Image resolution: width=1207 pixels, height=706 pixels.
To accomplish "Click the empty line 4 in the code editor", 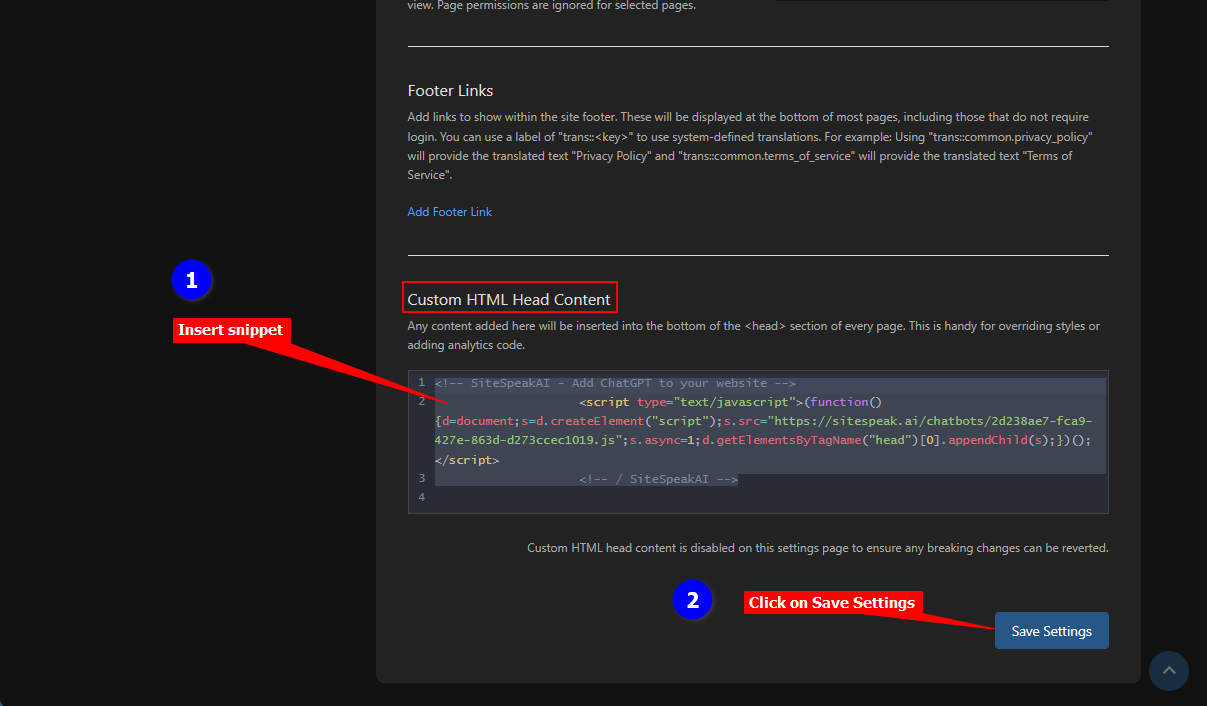I will [700, 498].
